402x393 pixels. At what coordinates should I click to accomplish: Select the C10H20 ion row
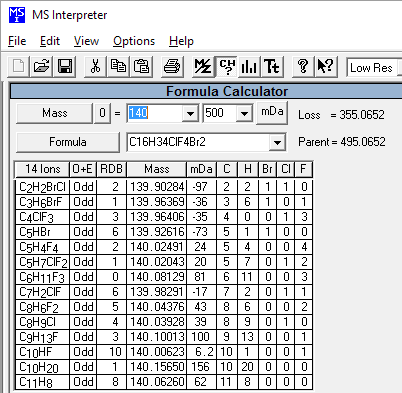(164, 367)
